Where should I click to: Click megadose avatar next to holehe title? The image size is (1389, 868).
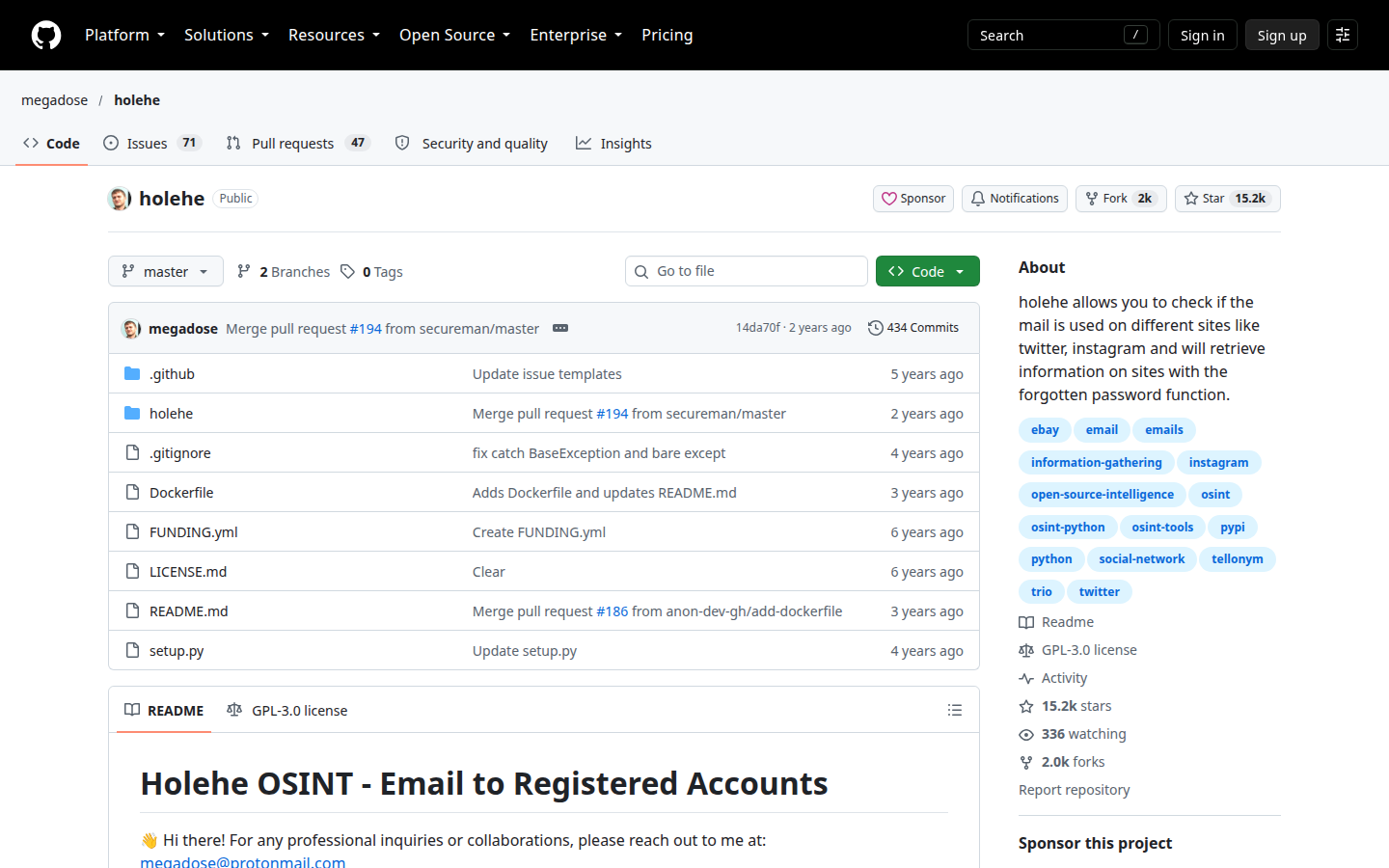point(120,199)
